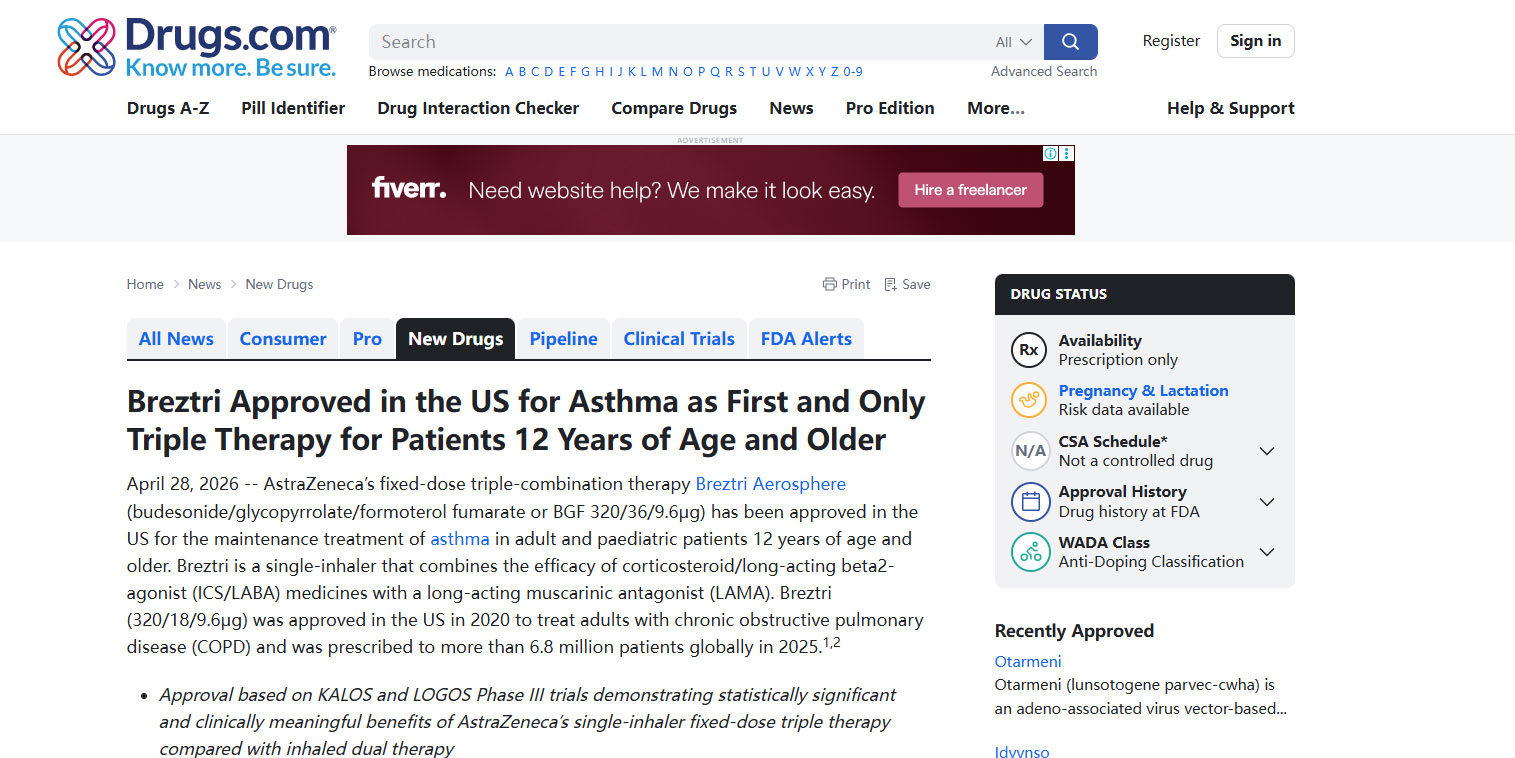The height and width of the screenshot is (758, 1515).
Task: Click the Pregnancy & Lactation icon
Action: 1029,400
